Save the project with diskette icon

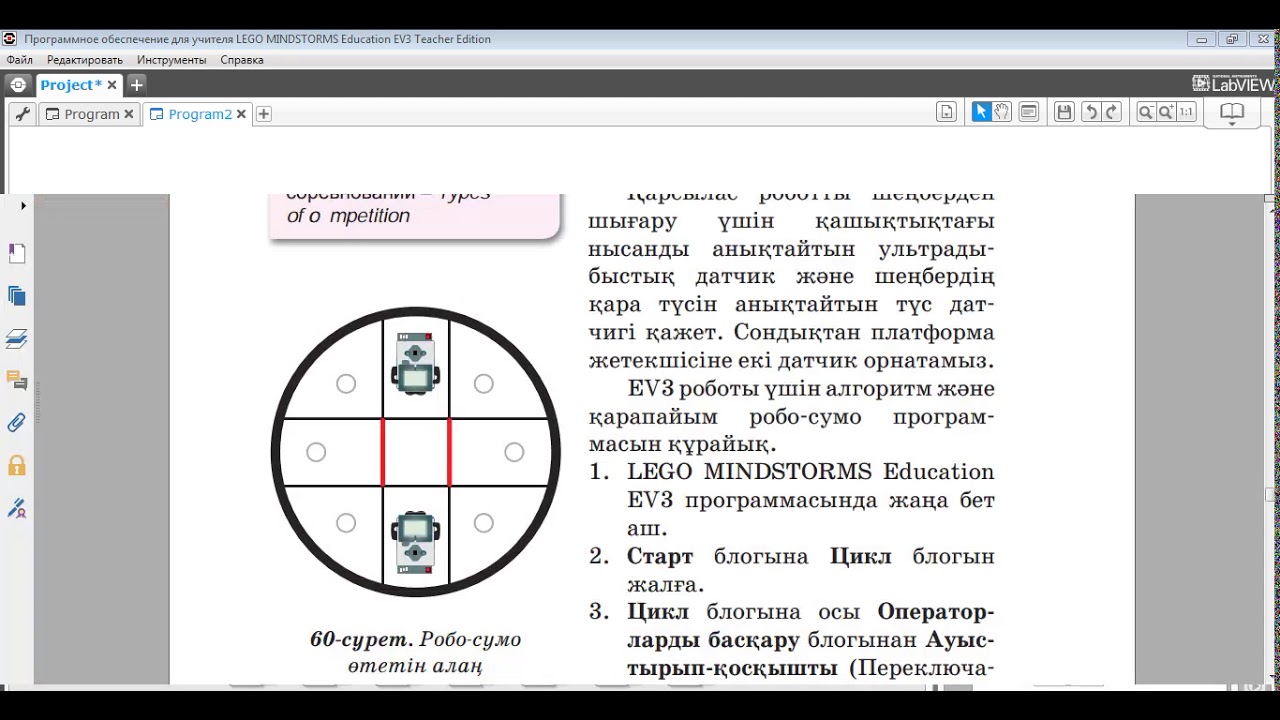pyautogui.click(x=1064, y=112)
